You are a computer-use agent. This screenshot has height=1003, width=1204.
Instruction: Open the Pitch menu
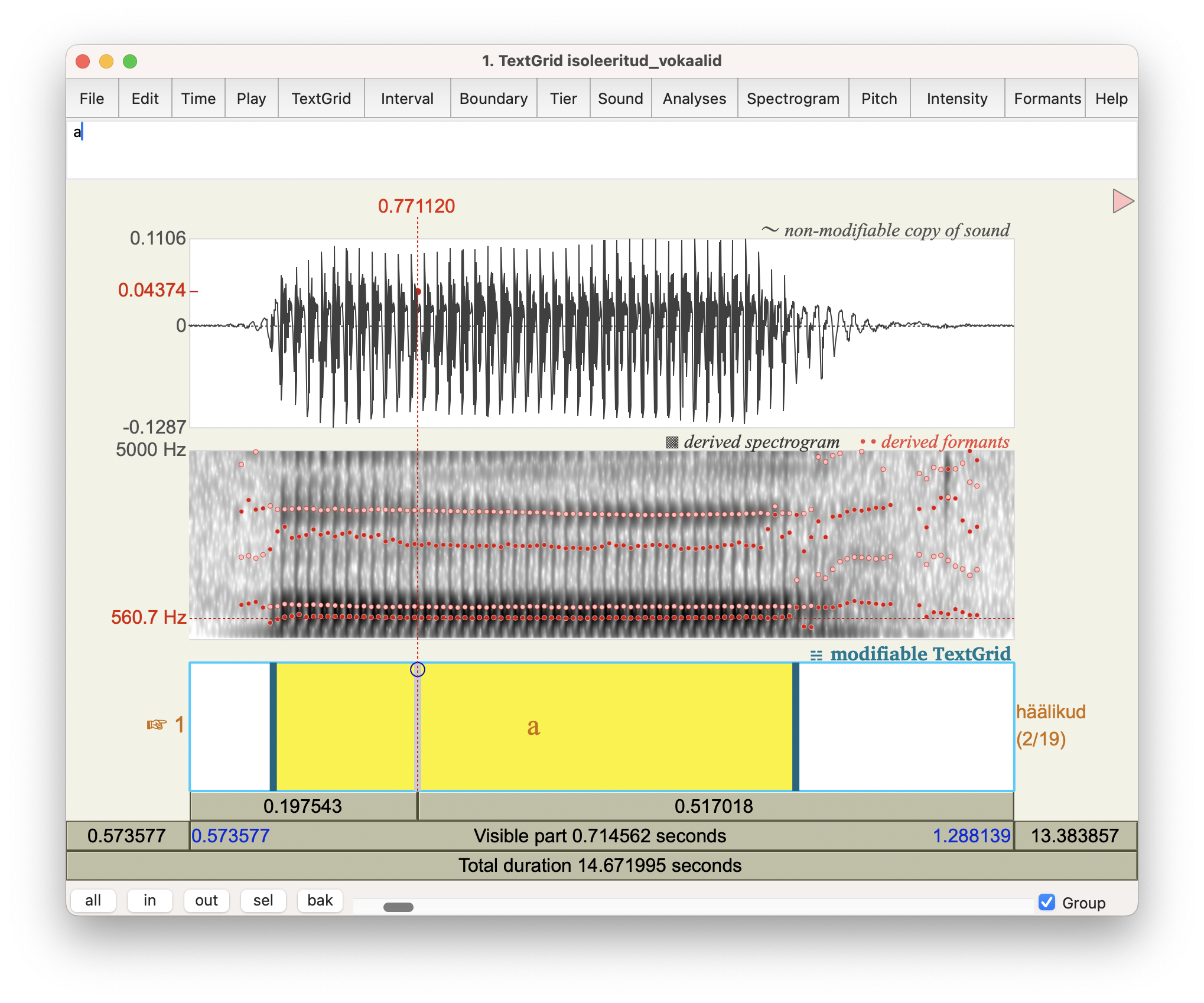[x=880, y=99]
